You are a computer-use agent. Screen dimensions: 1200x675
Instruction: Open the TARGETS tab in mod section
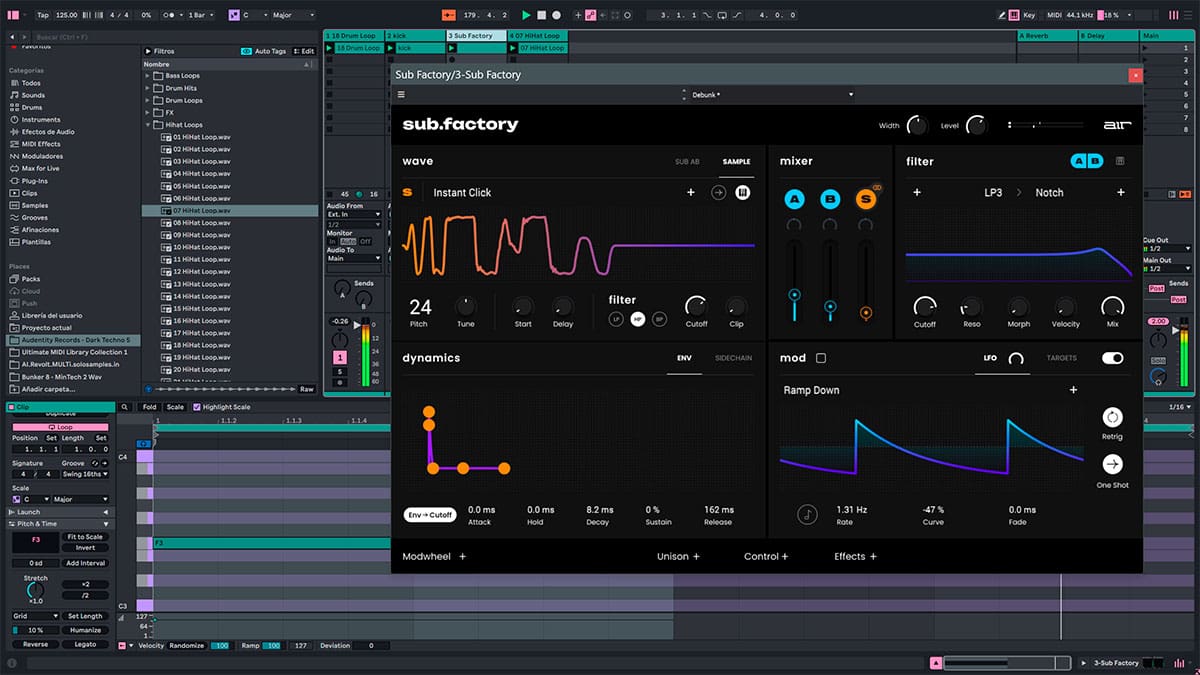coord(1062,358)
